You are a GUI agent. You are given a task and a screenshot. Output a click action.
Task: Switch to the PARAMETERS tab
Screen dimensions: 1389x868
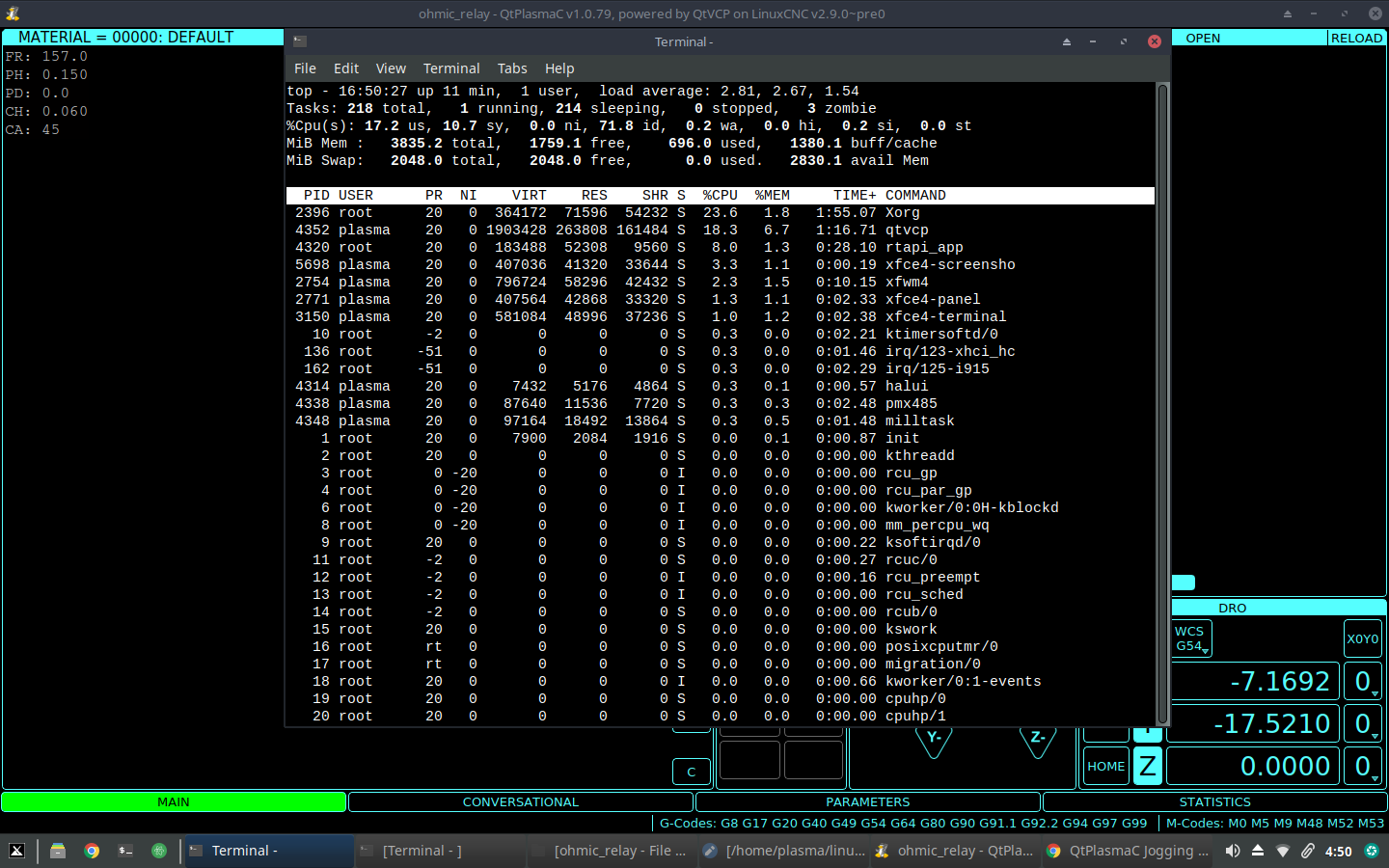coord(868,801)
